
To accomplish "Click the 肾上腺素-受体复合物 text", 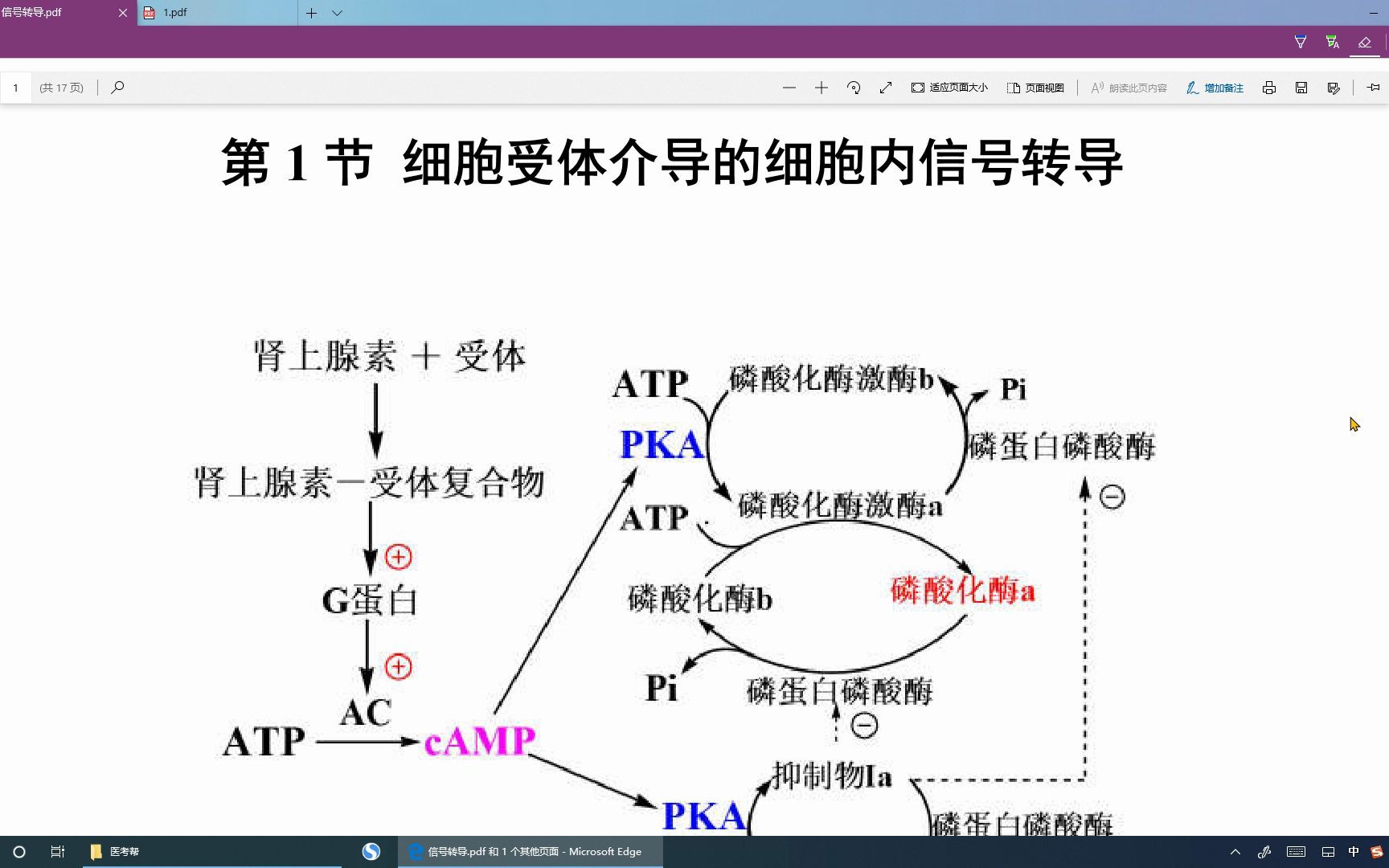I will coord(369,483).
